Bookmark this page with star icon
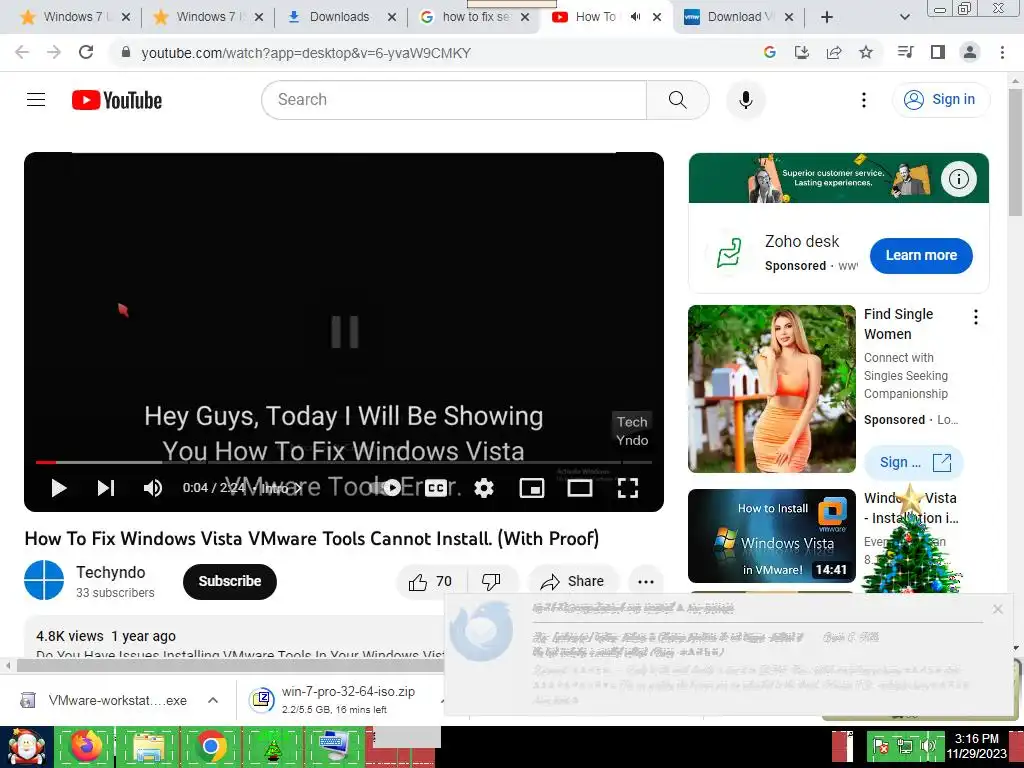This screenshot has height=768, width=1024. click(x=866, y=52)
